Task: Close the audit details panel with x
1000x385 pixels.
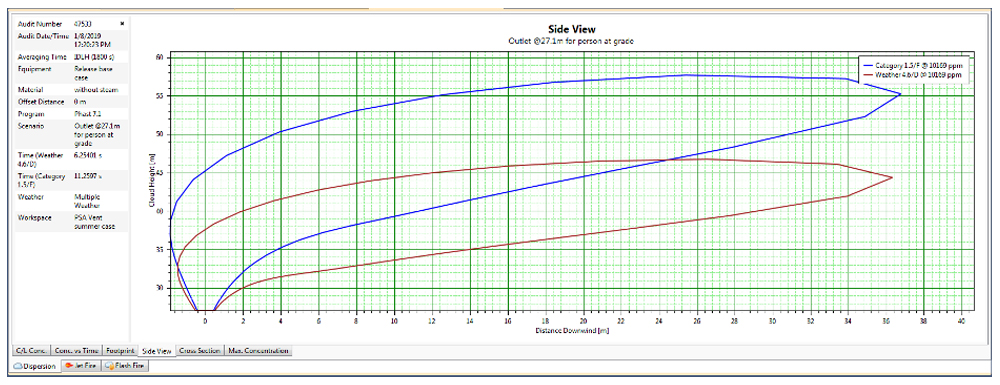Action: (x=122, y=24)
